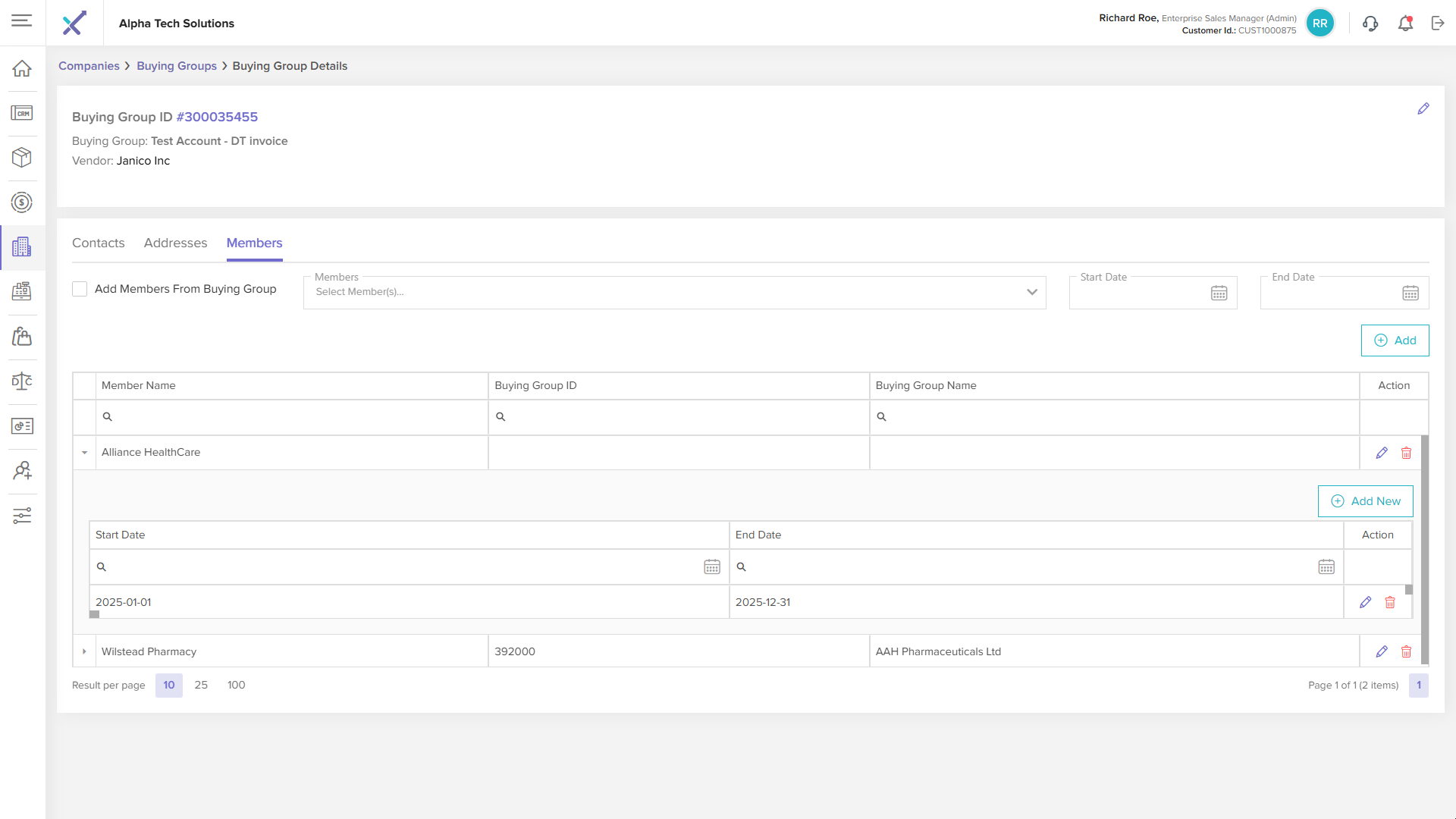Click the logout icon in header
This screenshot has width=1456, height=819.
click(1438, 24)
